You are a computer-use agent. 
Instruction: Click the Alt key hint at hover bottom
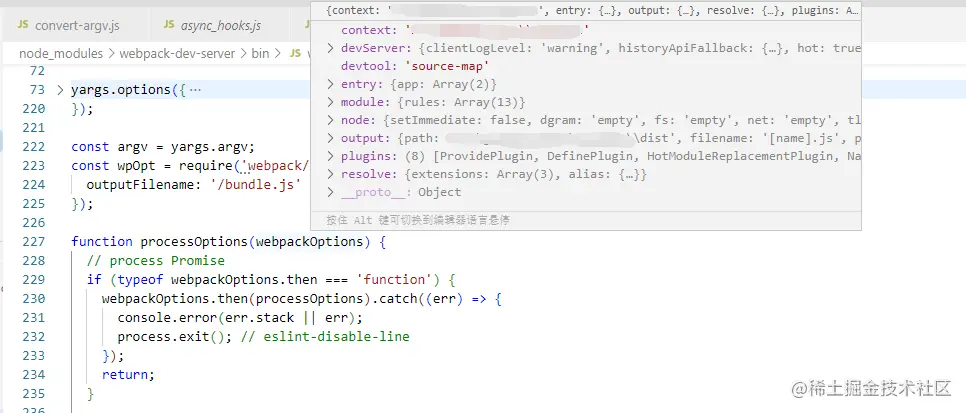point(418,220)
